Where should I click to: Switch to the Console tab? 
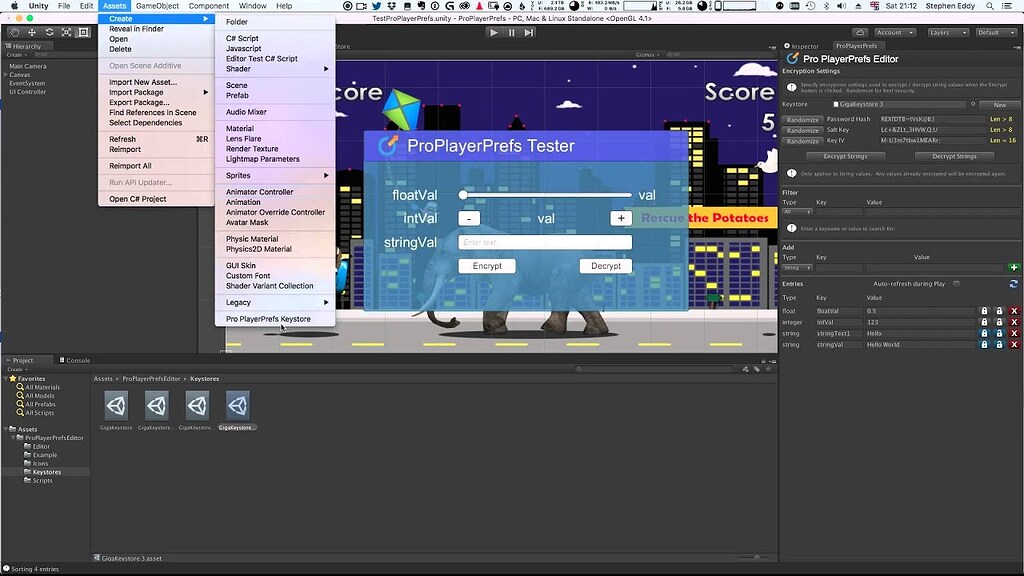point(77,360)
